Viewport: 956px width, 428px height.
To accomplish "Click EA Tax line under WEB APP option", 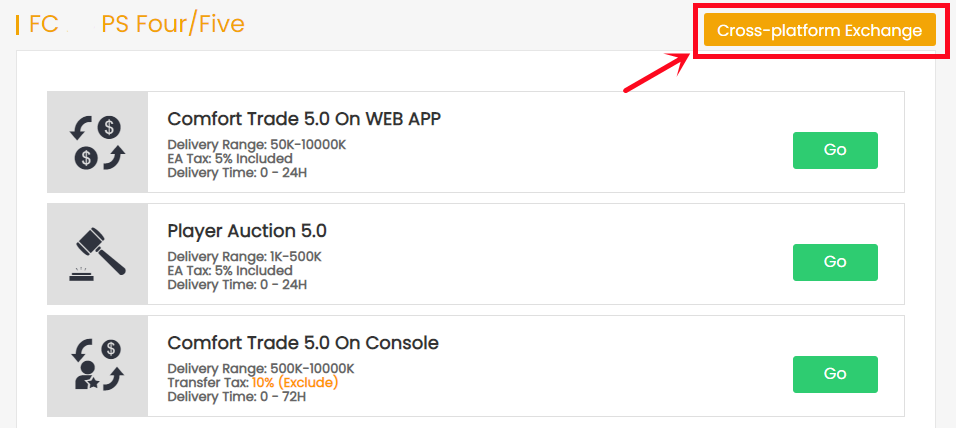I will pos(230,158).
